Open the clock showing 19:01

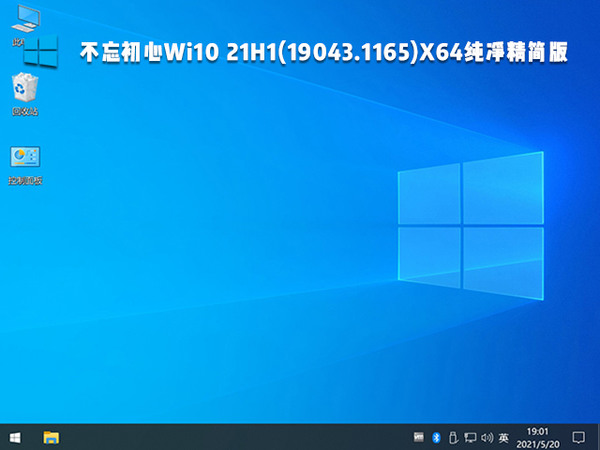(x=535, y=431)
